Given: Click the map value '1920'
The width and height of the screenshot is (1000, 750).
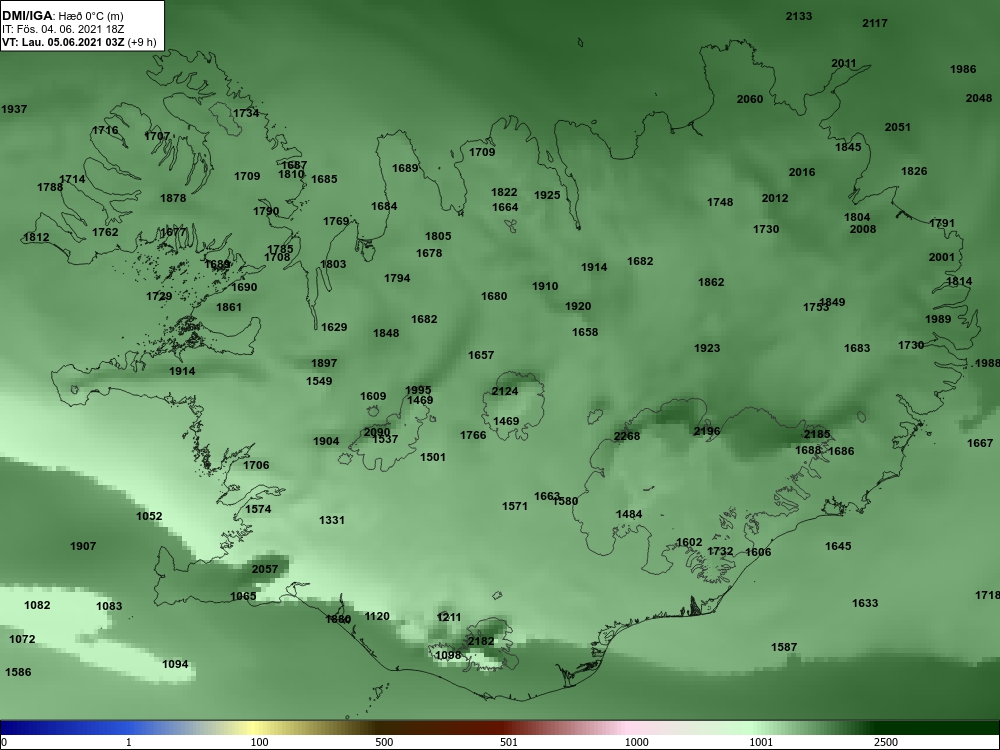Looking at the screenshot, I should 578,306.
